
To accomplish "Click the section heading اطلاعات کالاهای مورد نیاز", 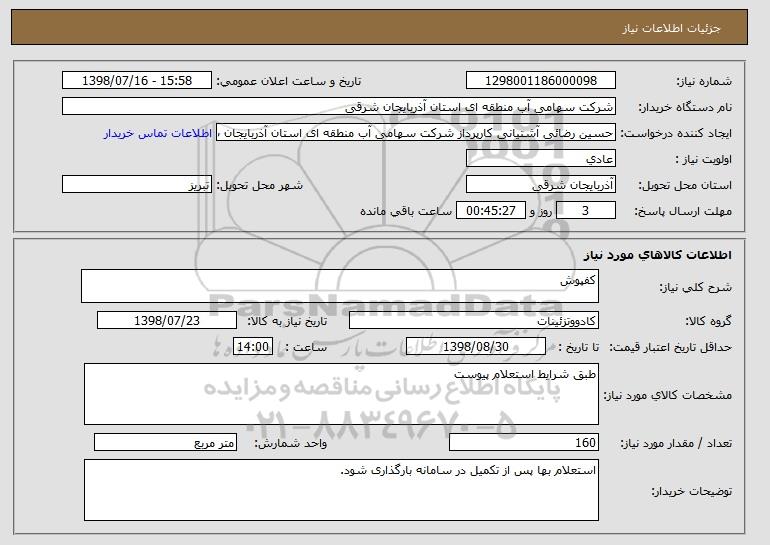I will pyautogui.click(x=658, y=255).
